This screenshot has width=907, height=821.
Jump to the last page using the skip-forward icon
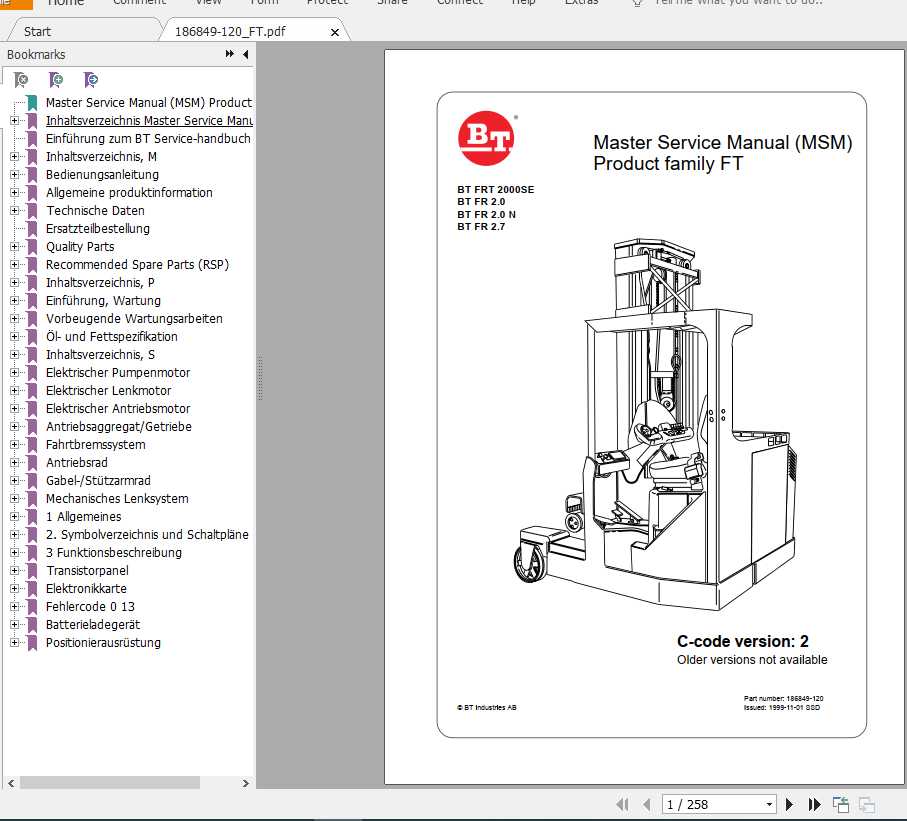pos(813,804)
